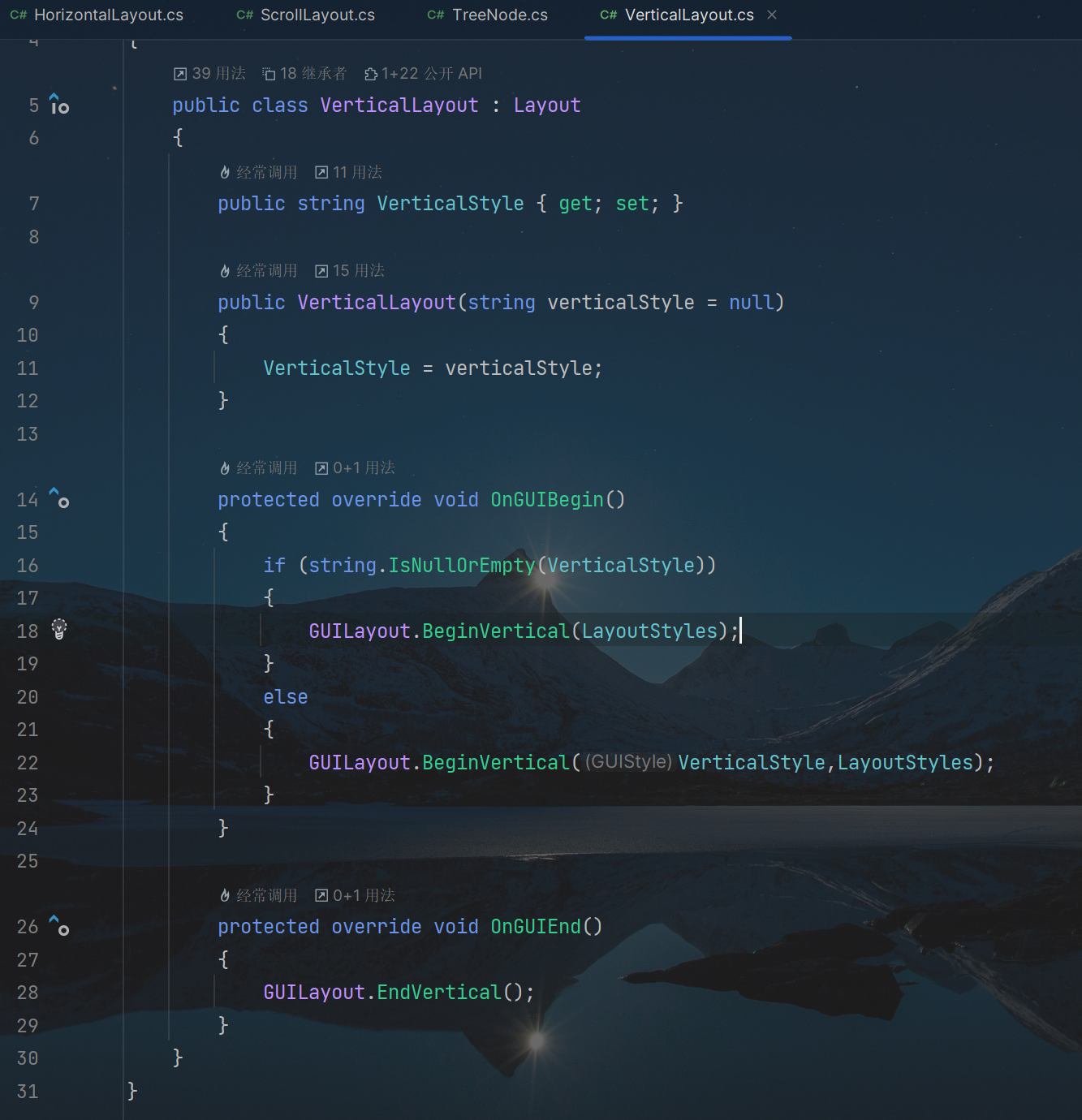
Task: Open the 1+22 public API code lens
Action: click(x=423, y=74)
